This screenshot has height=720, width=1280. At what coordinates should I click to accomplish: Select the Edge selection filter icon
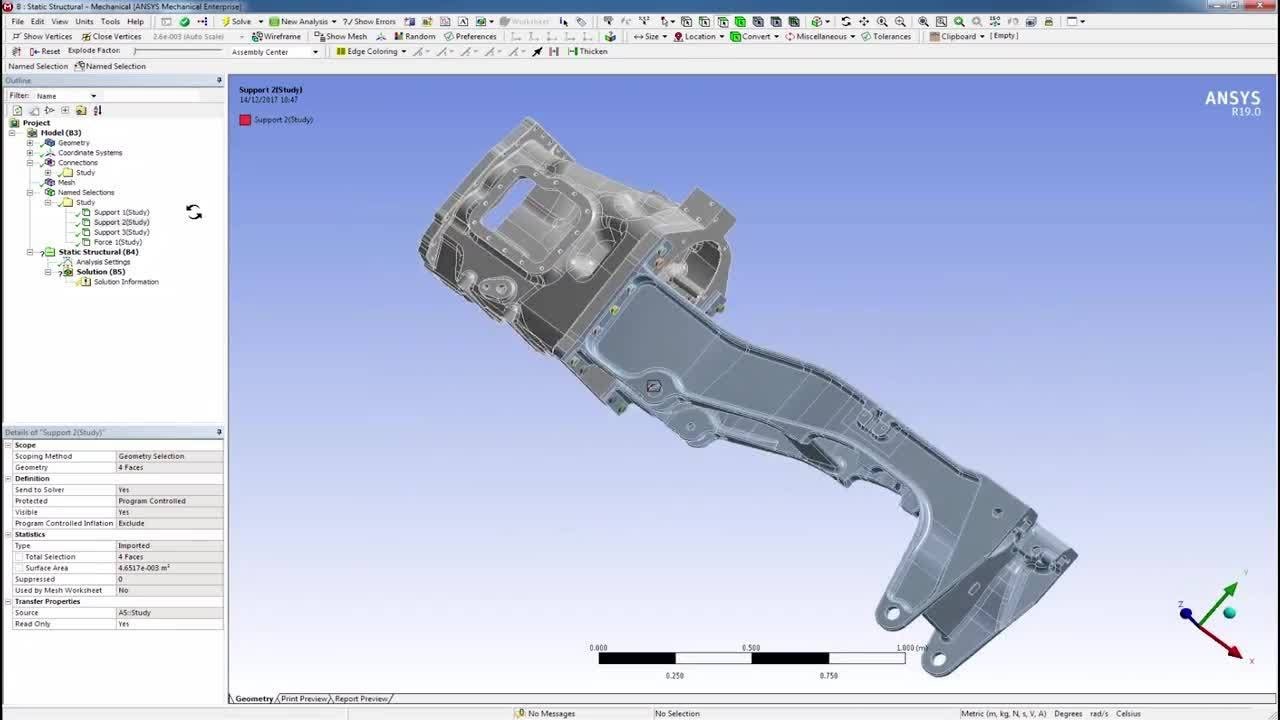[704, 21]
